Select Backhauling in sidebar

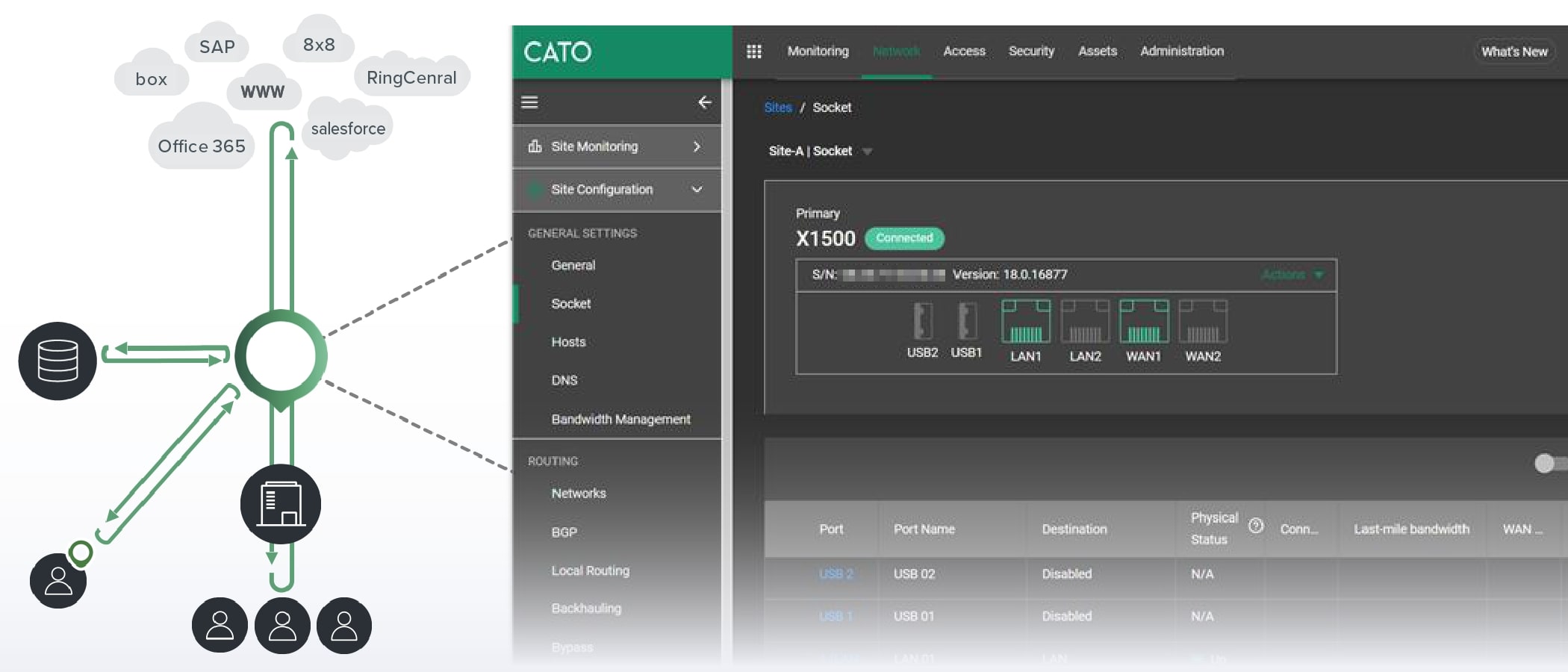tap(586, 609)
